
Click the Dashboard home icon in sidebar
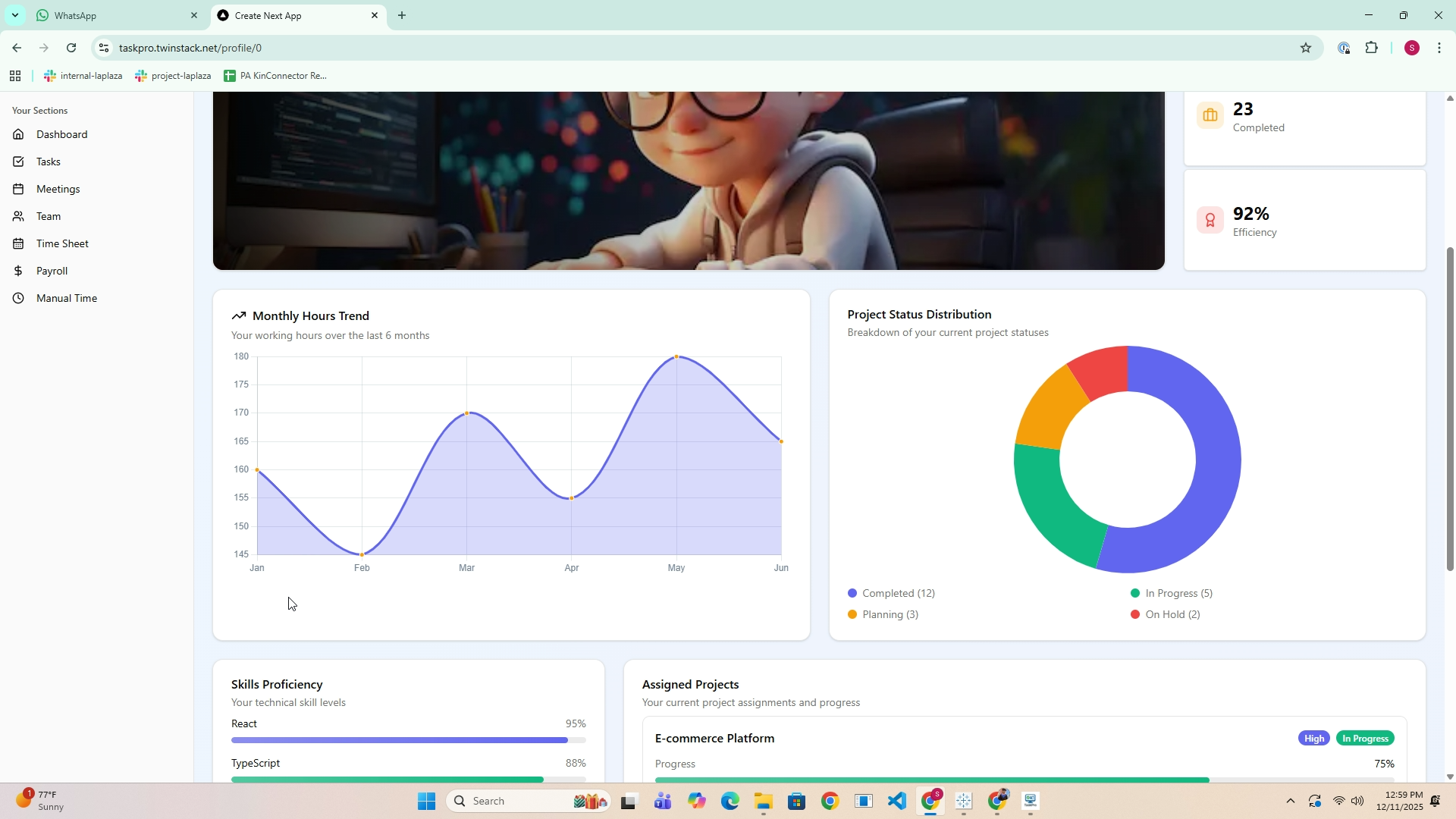[x=19, y=134]
